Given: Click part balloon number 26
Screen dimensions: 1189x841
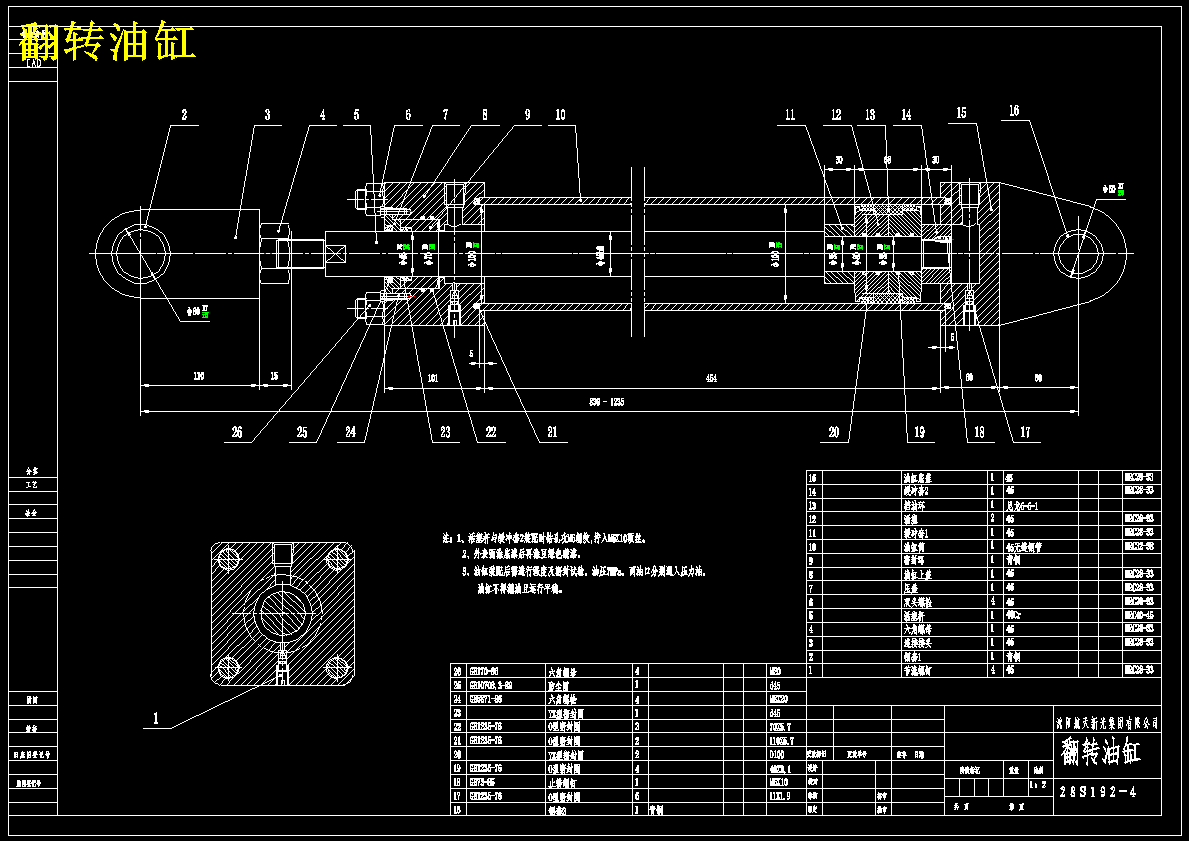Looking at the screenshot, I should tap(237, 432).
